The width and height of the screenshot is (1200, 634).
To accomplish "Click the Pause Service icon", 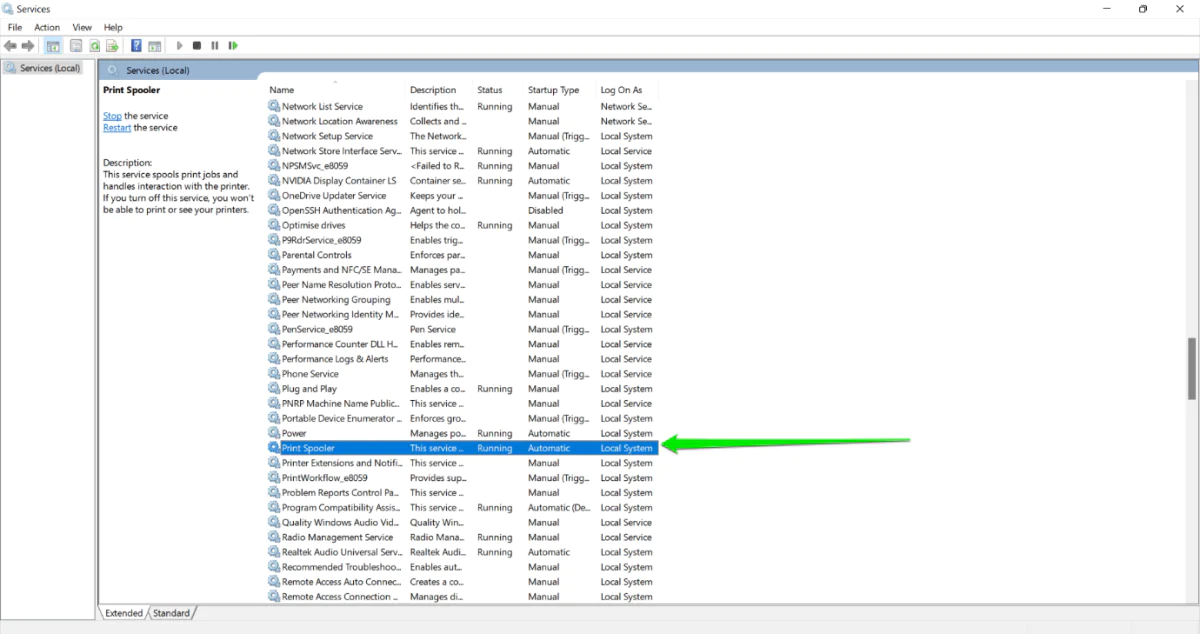I will click(x=214, y=45).
